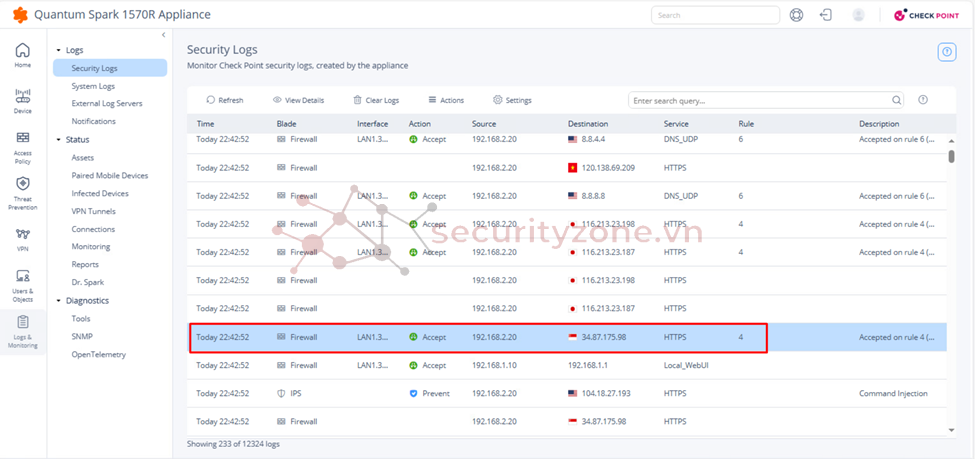
Task: Open the VPN section icon
Action: (x=22, y=234)
